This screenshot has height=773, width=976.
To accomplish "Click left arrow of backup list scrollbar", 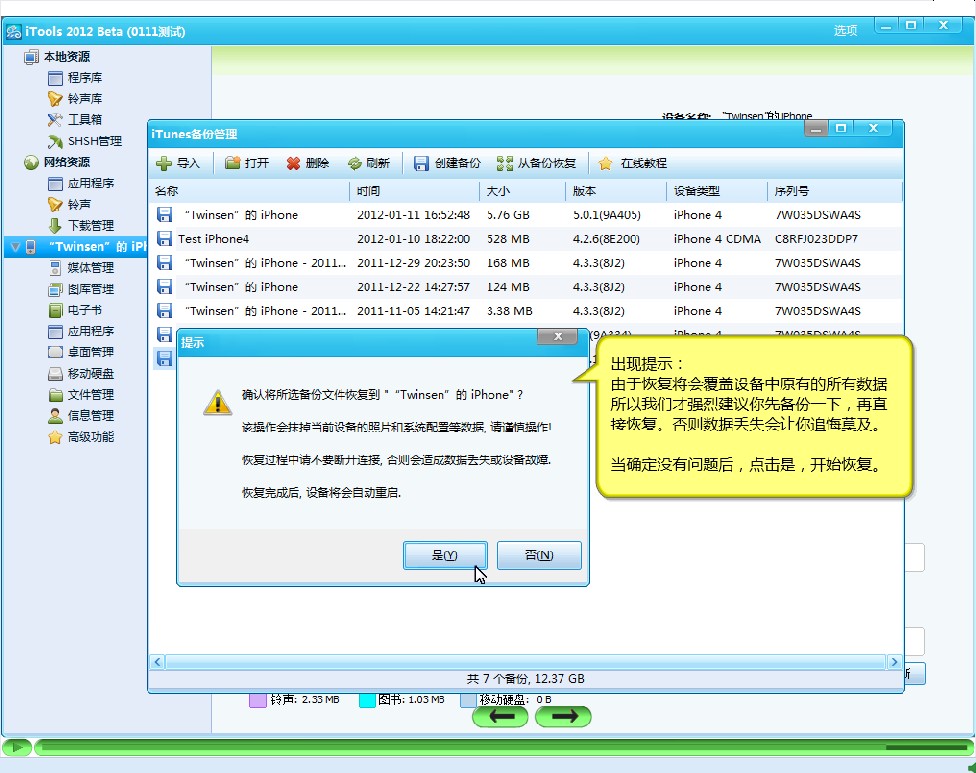I will 157,662.
